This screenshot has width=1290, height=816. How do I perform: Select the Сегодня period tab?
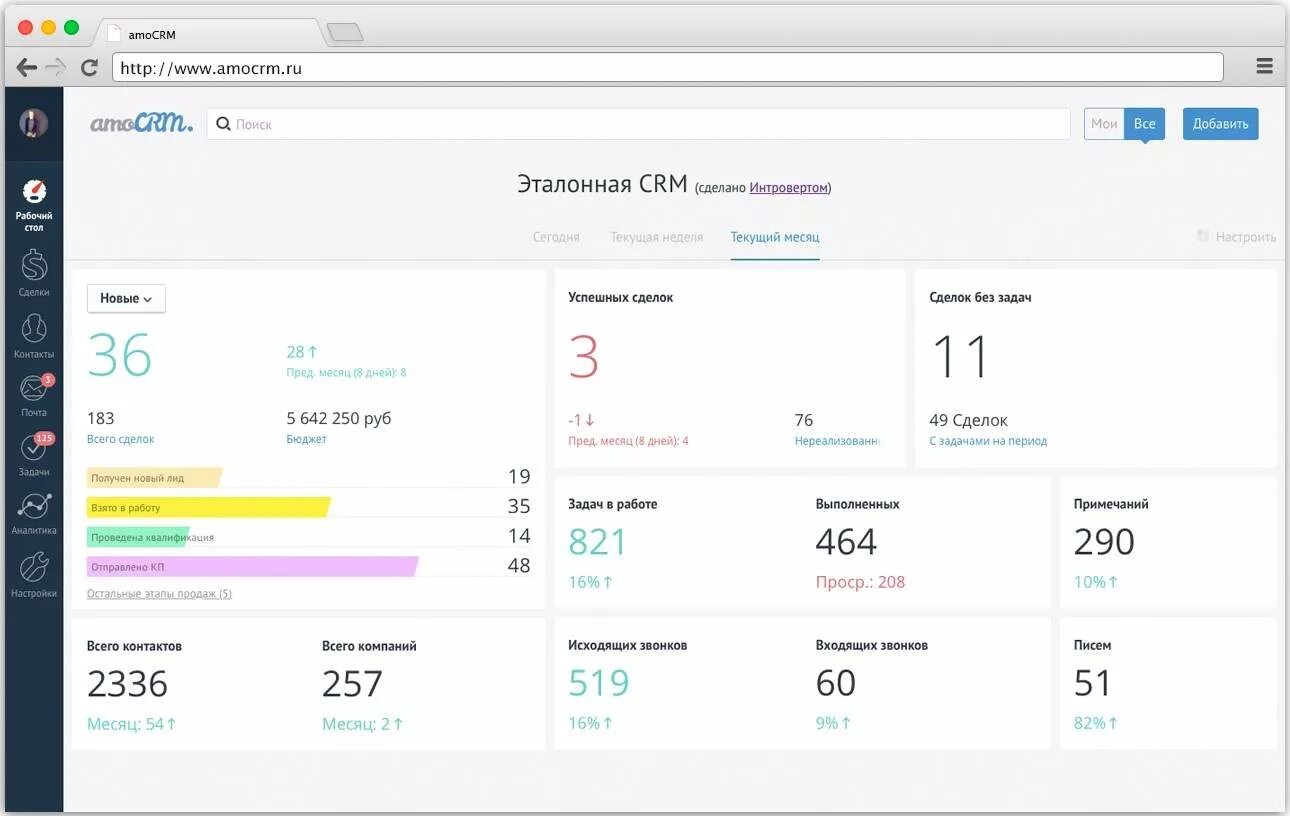(556, 237)
